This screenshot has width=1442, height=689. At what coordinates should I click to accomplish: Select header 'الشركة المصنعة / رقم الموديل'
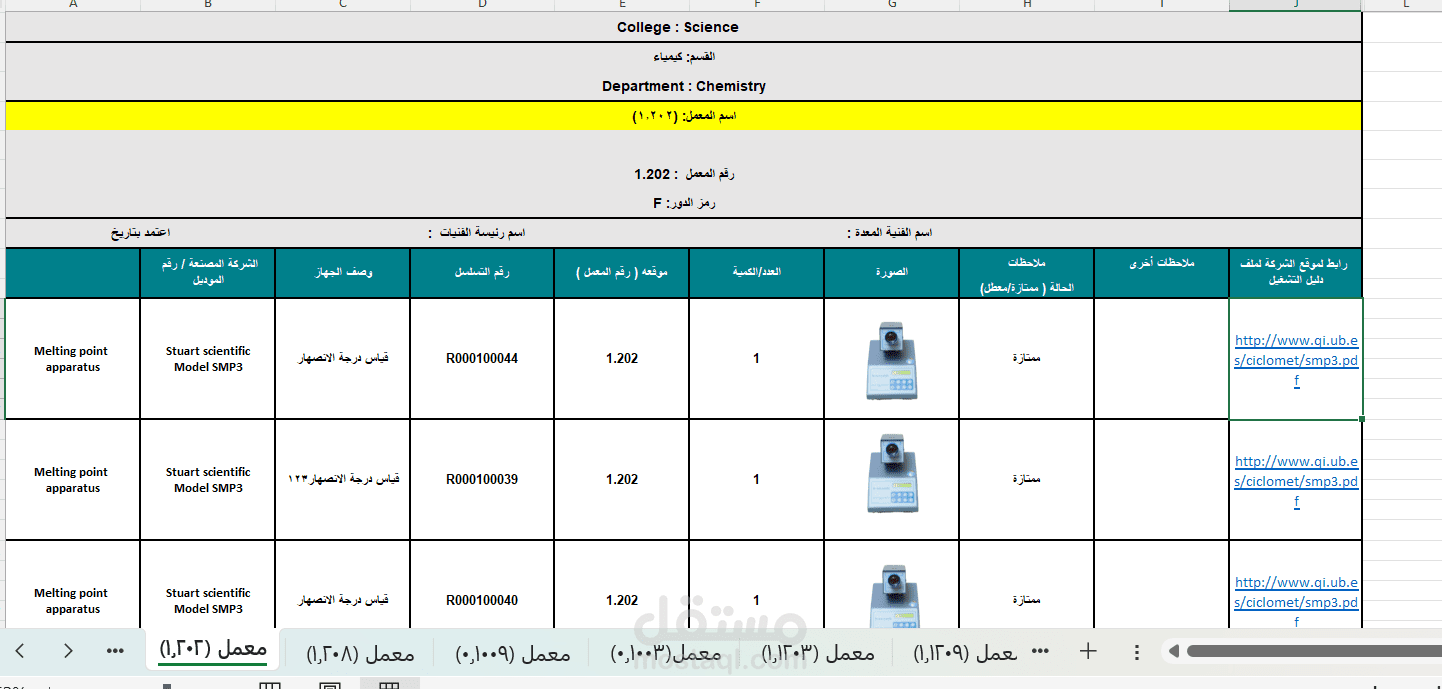(208, 272)
